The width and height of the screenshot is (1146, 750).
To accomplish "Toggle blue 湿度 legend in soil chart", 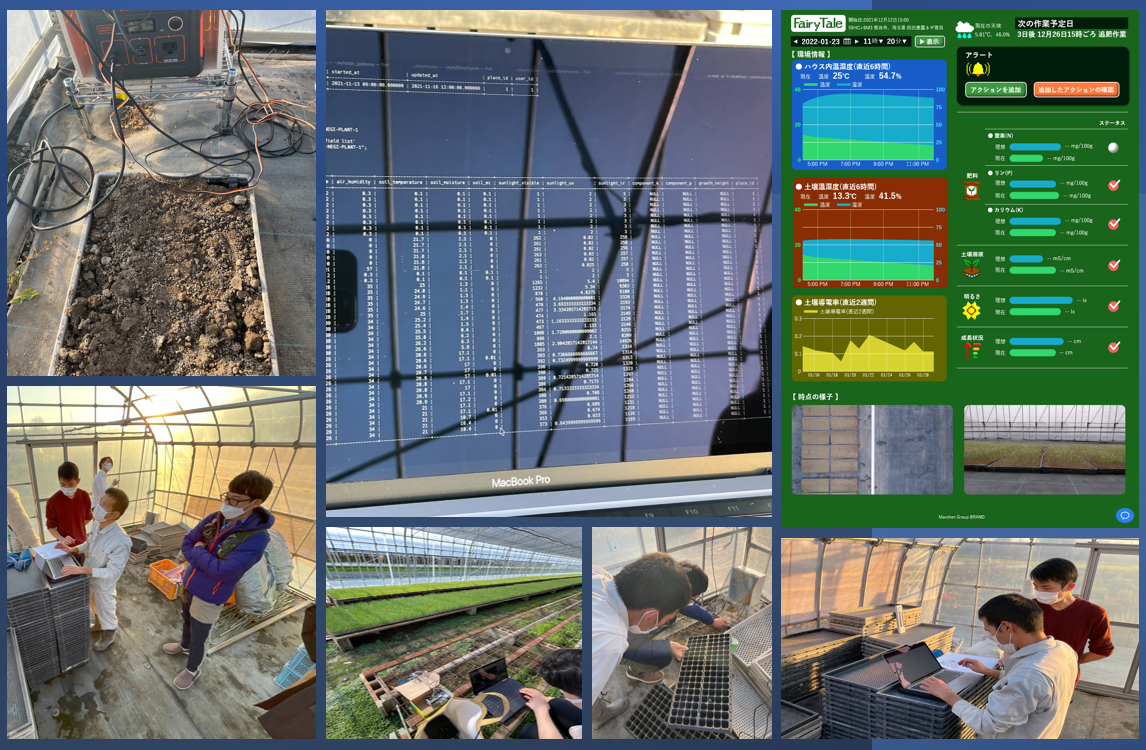I will coord(850,205).
